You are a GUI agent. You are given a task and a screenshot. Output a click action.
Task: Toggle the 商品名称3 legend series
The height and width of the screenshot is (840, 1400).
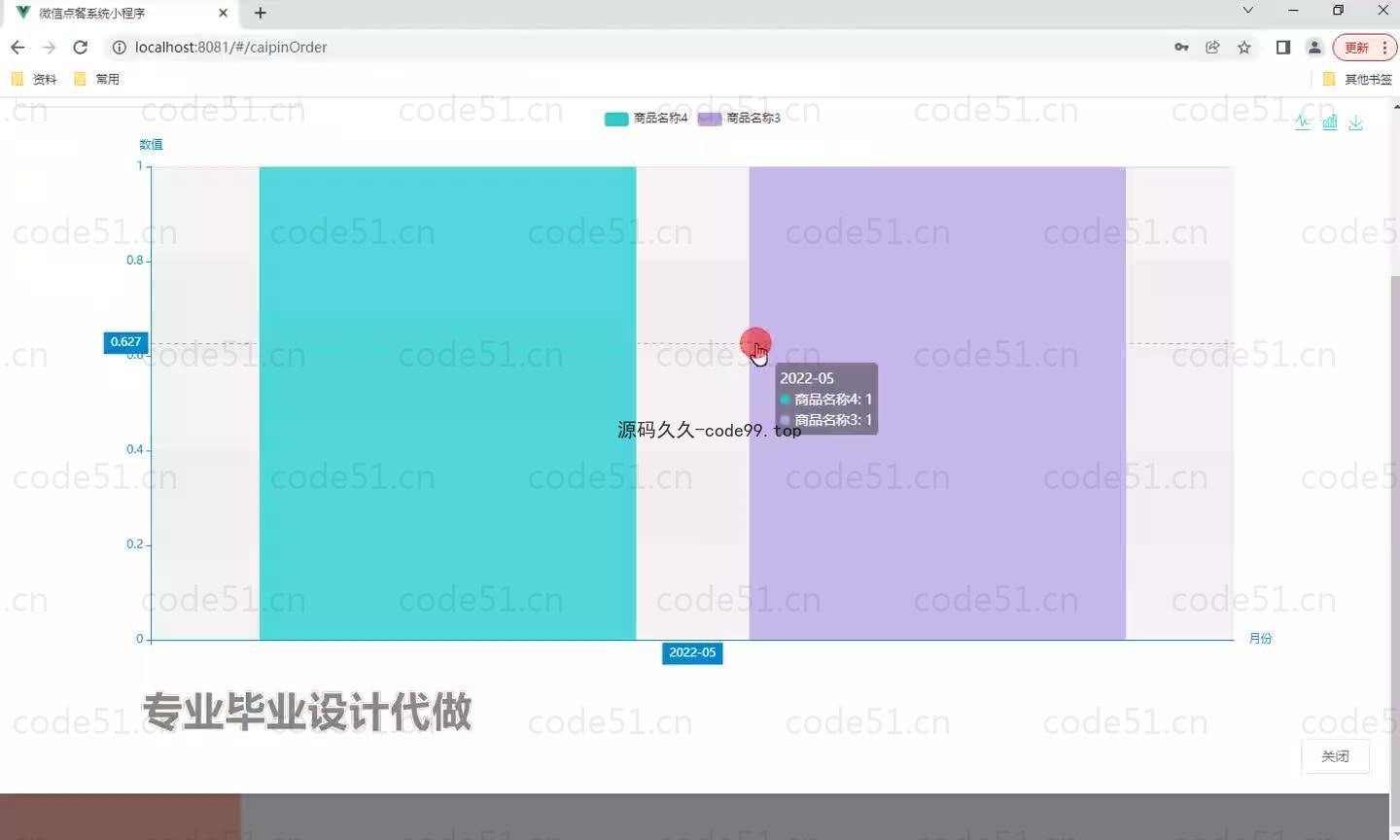pos(739,119)
